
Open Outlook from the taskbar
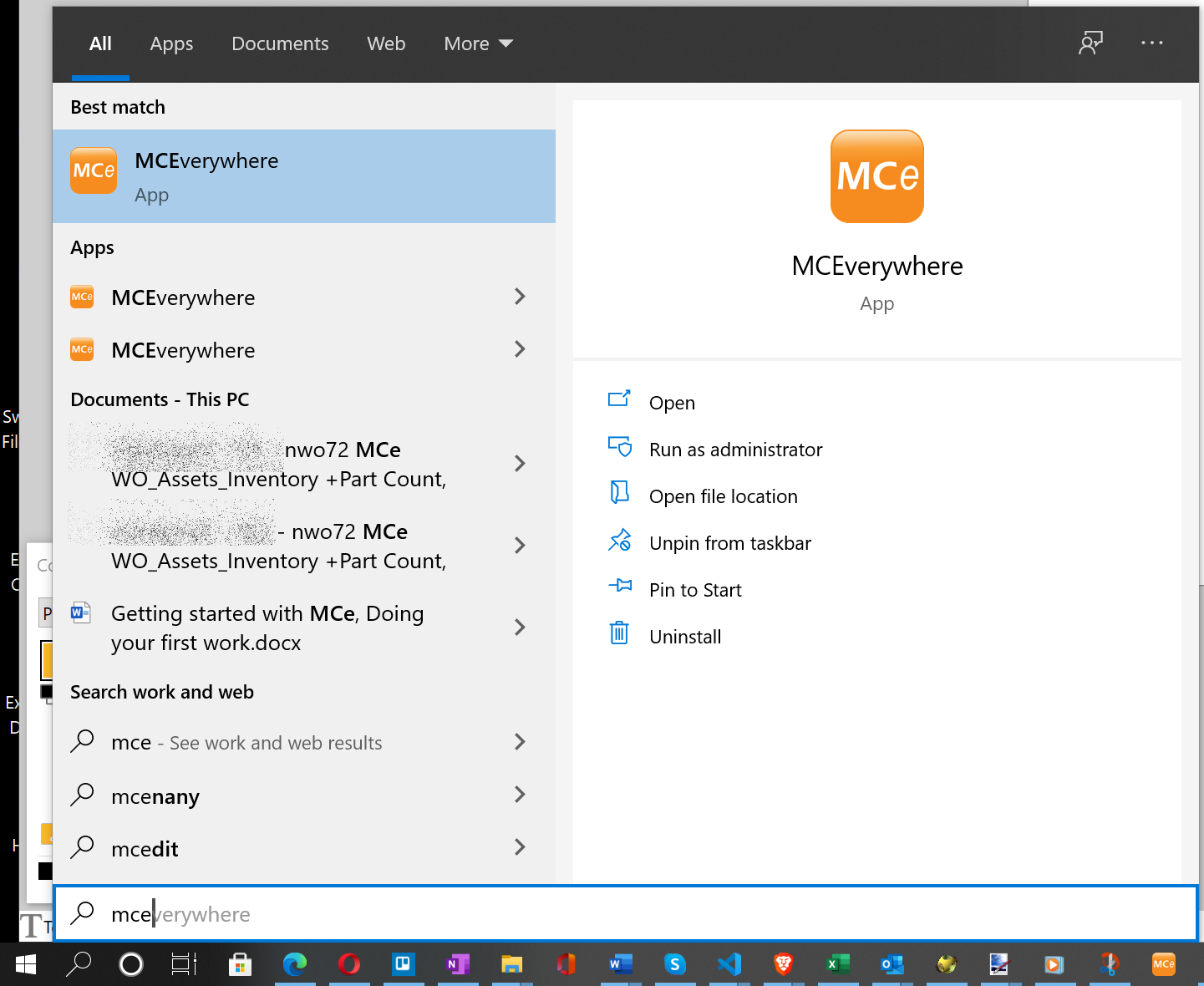click(x=892, y=965)
